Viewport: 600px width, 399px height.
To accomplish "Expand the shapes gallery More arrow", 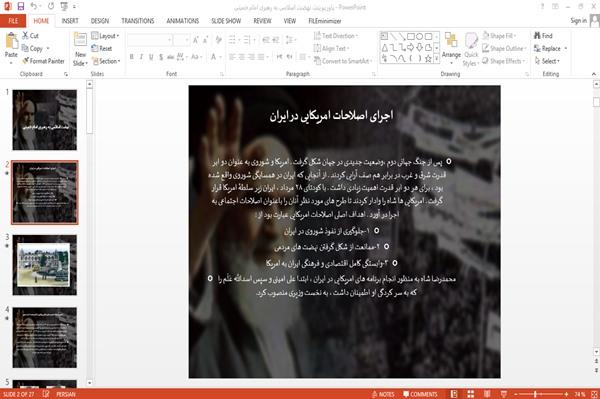I will pos(437,59).
